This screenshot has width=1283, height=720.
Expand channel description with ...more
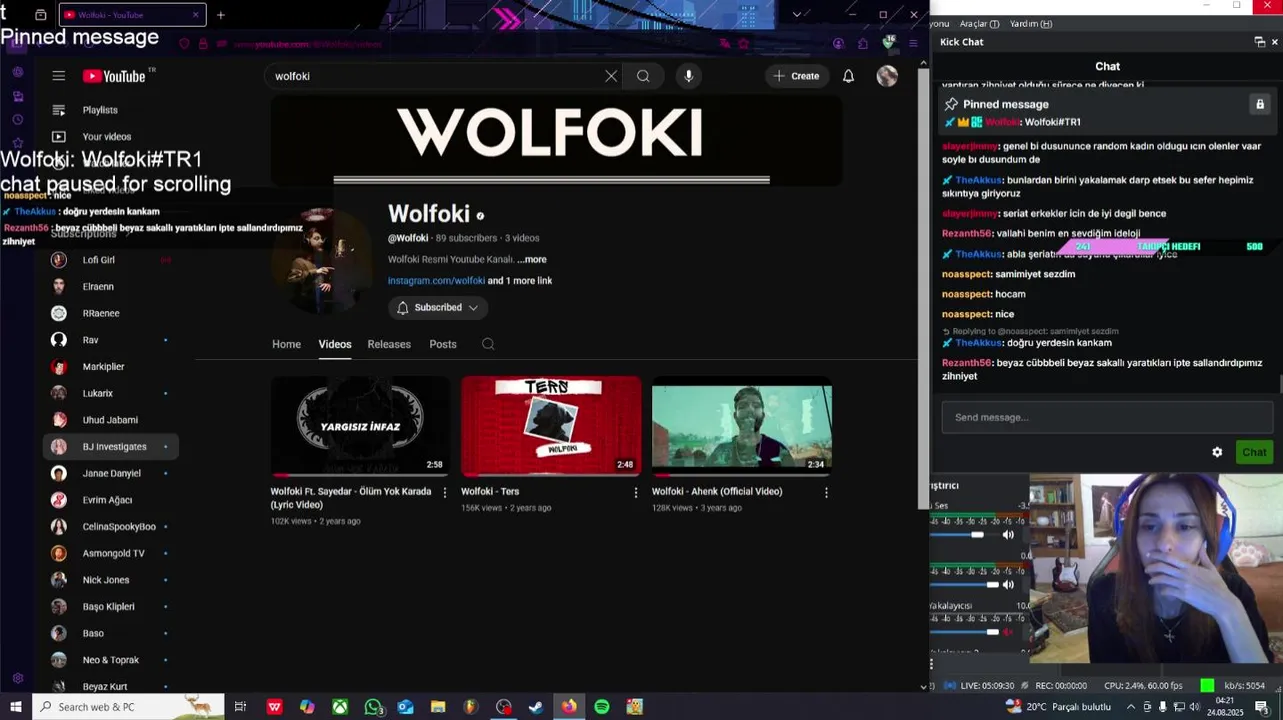pos(532,260)
